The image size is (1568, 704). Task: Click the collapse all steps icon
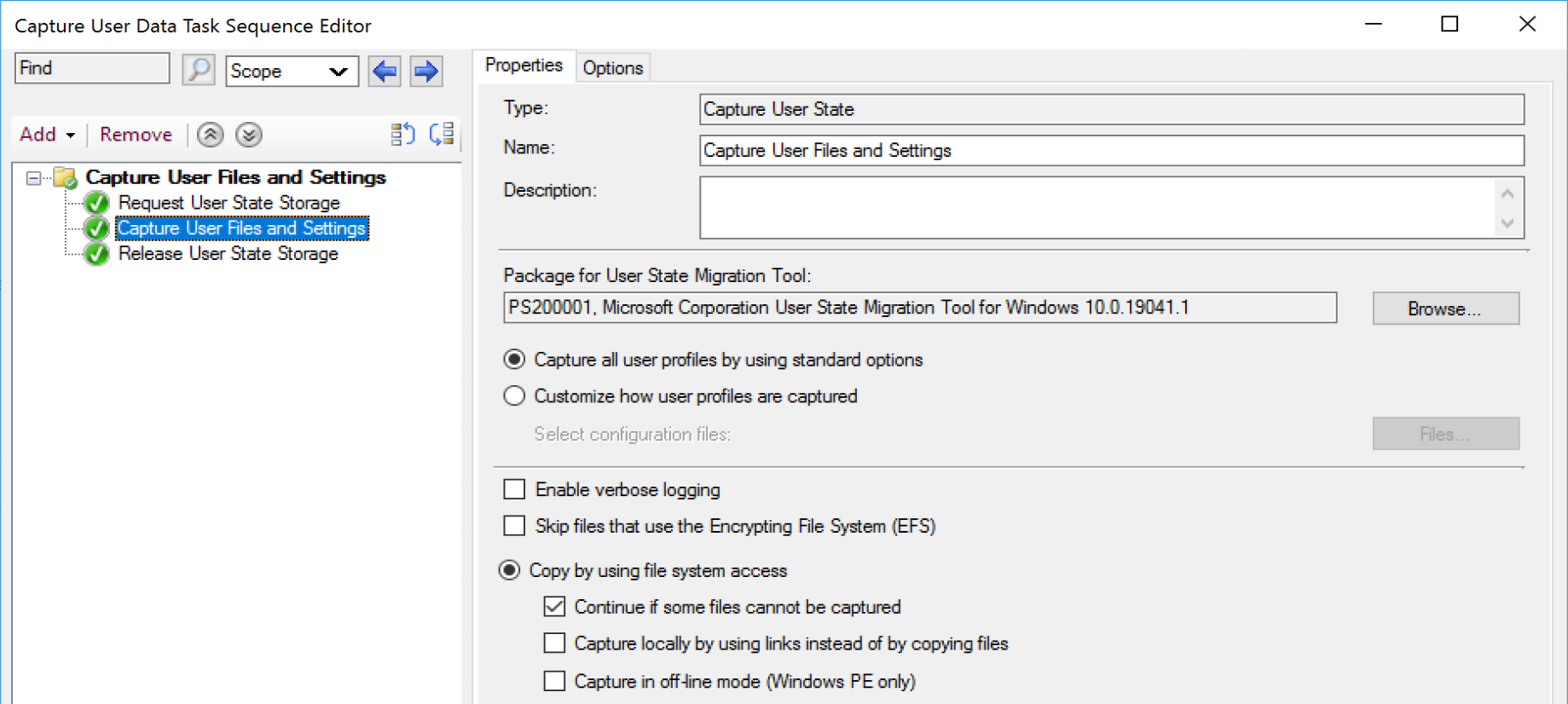click(x=442, y=135)
